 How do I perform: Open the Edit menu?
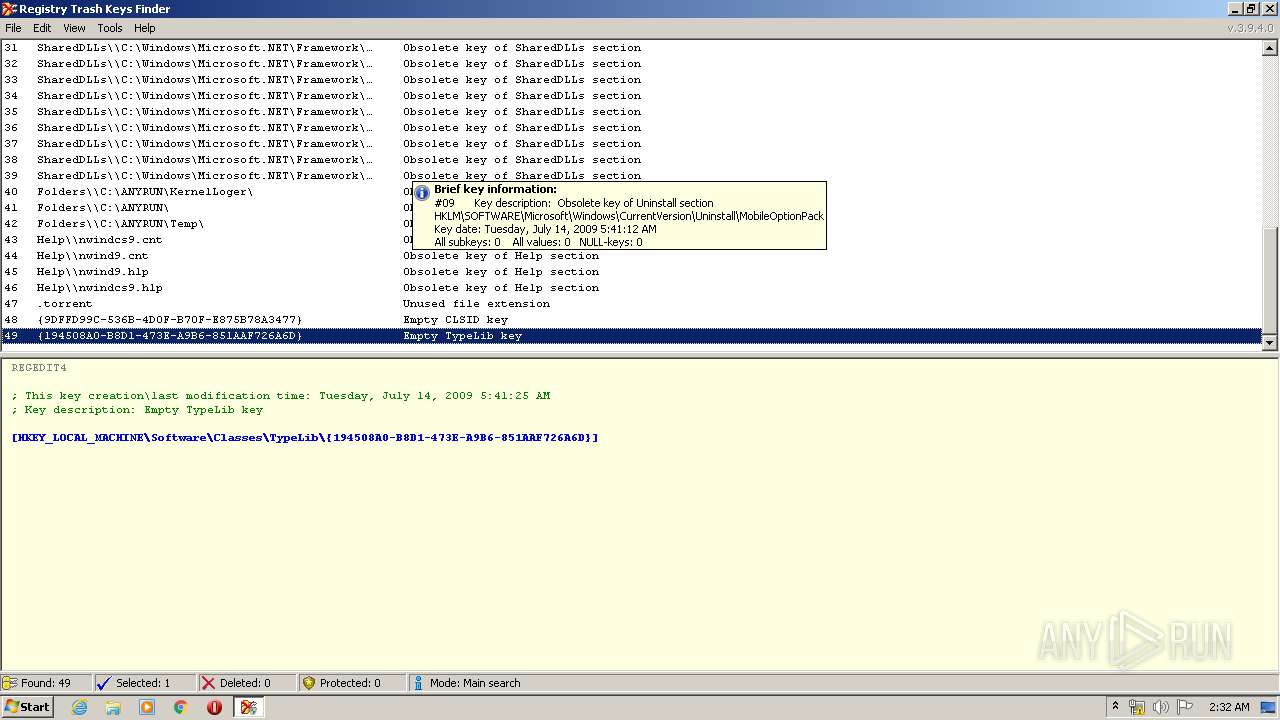42,28
